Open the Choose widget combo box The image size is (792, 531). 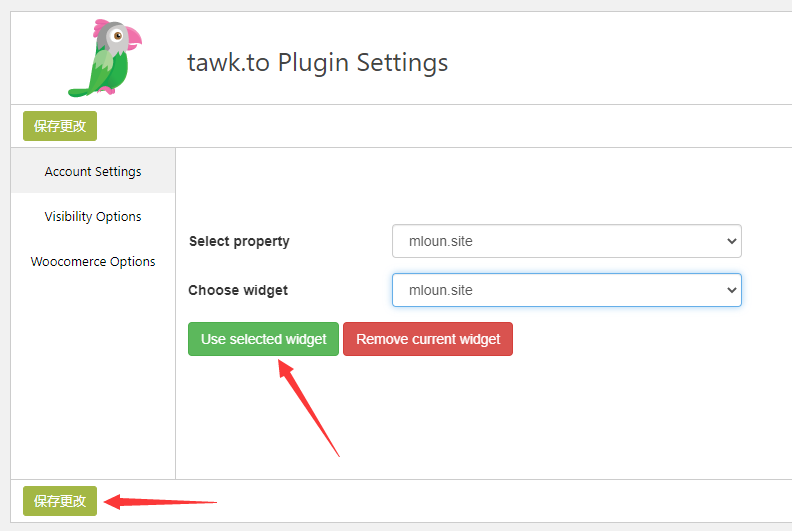pyautogui.click(x=567, y=290)
